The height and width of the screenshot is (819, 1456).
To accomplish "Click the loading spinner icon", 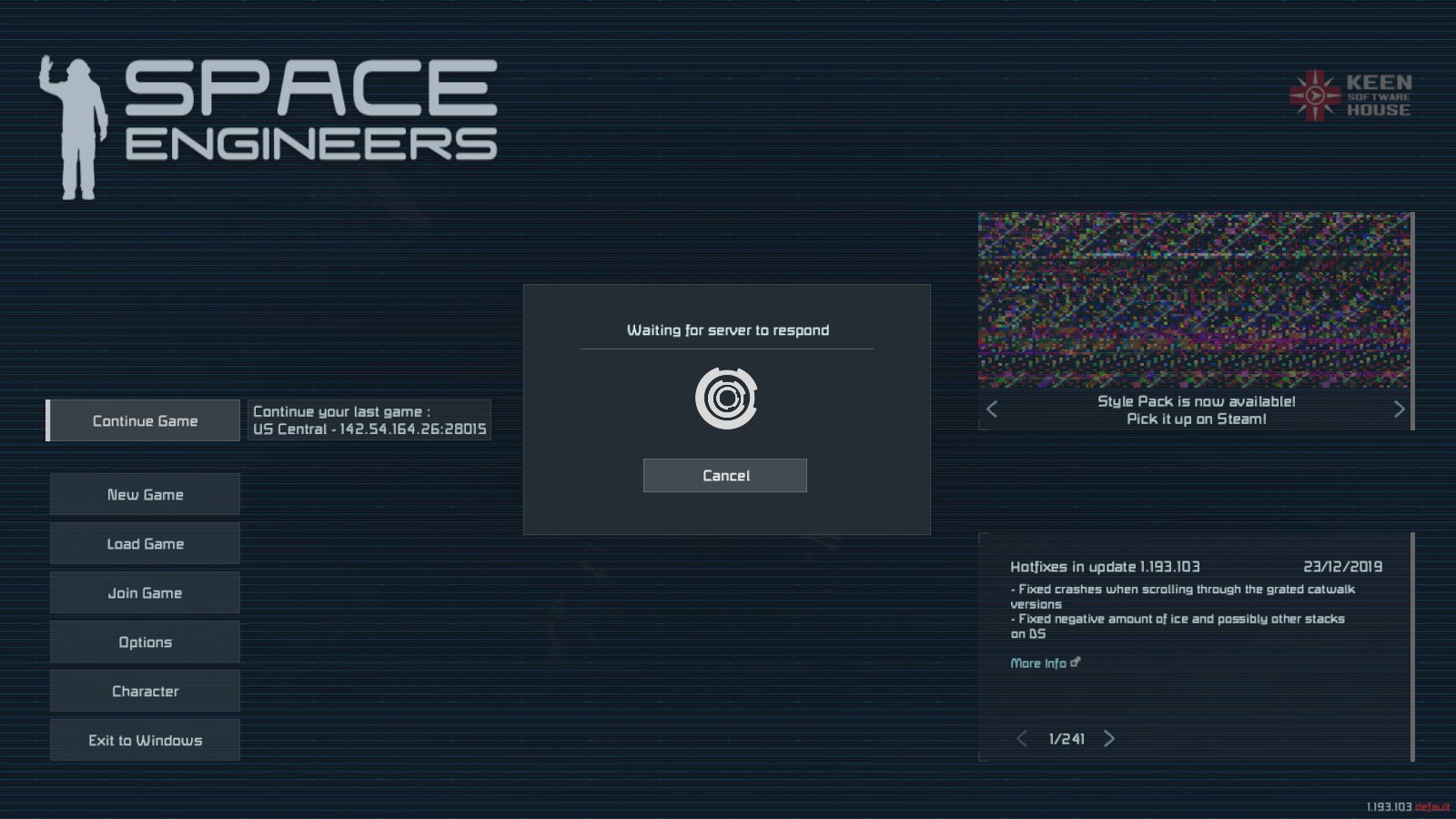I will click(726, 398).
